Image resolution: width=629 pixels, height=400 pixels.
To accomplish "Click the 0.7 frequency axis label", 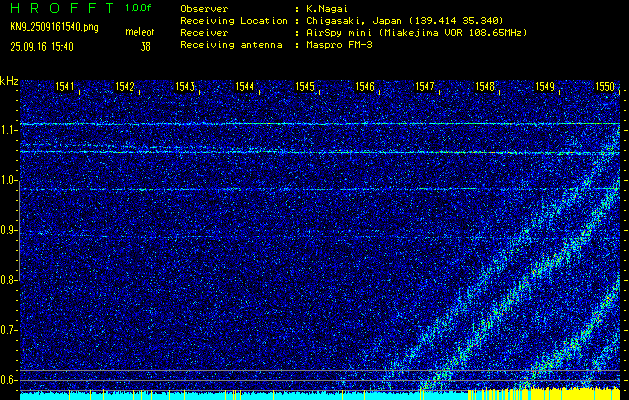I will [8, 330].
